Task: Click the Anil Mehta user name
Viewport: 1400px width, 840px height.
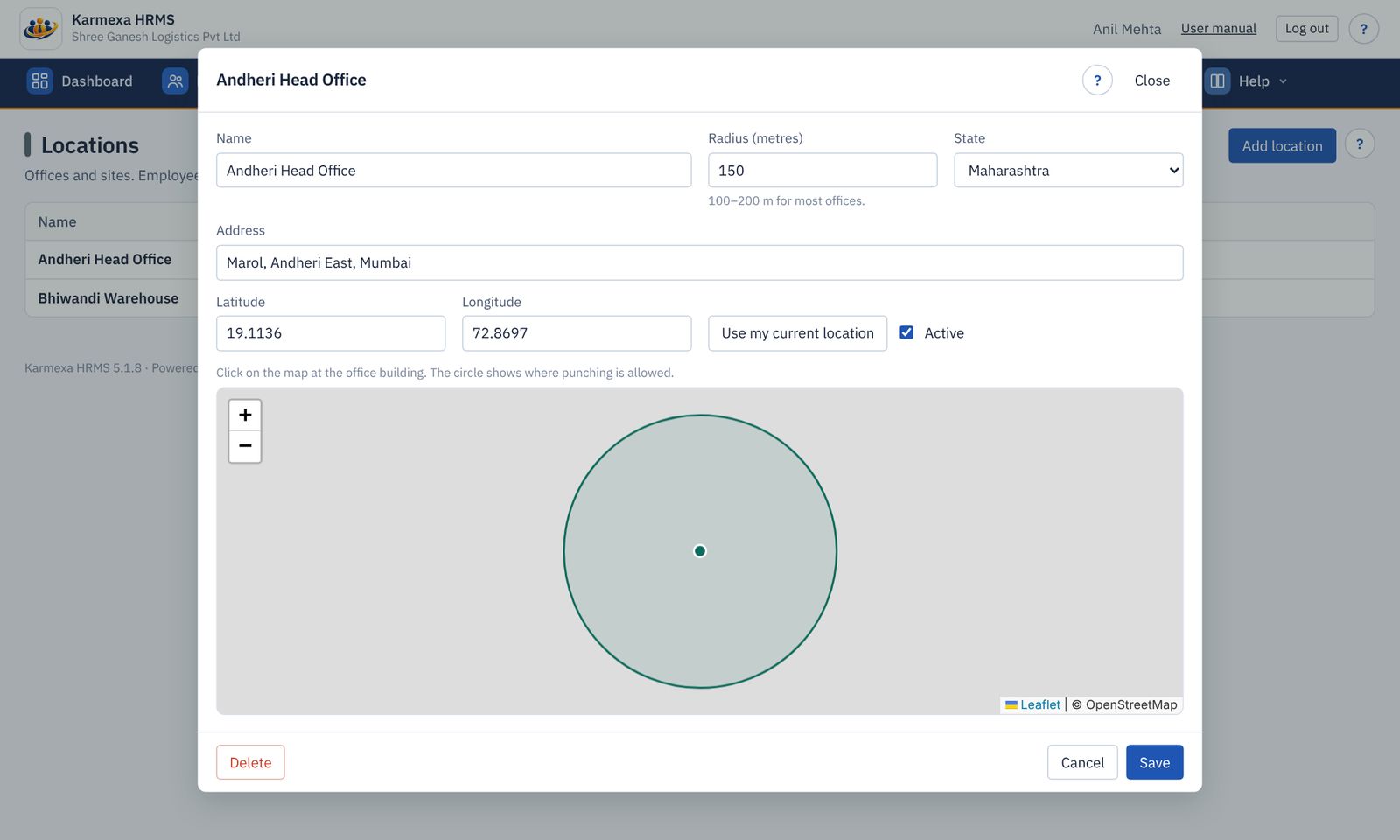Action: coord(1127,29)
